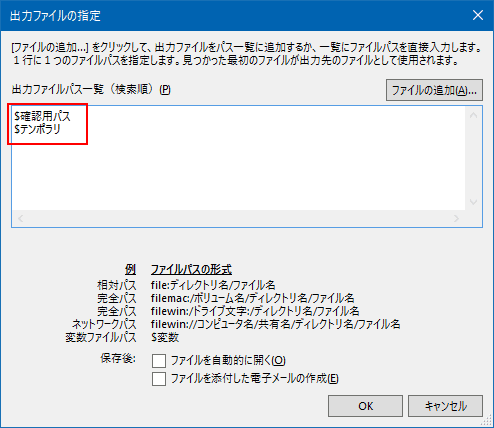Click the scroll up arrow of path list
This screenshot has width=494, height=428.
(473, 116)
